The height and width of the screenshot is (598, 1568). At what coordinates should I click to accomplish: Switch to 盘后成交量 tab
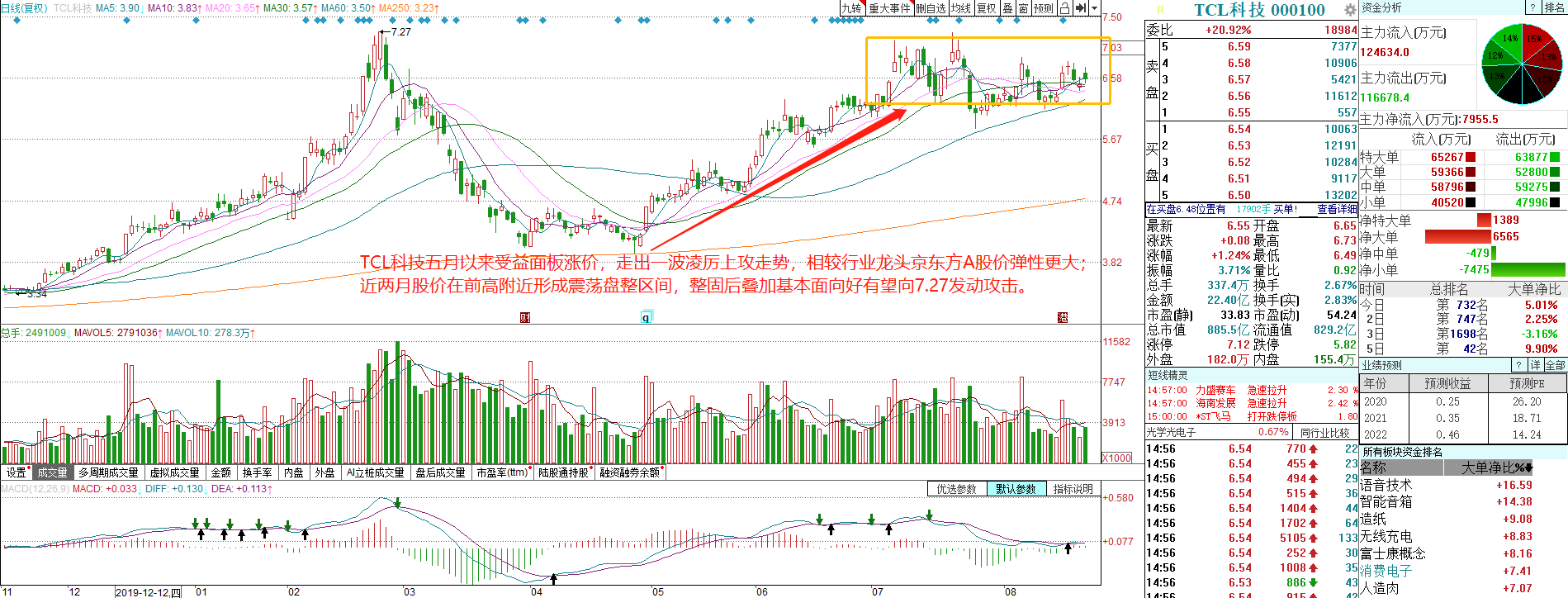click(x=440, y=472)
